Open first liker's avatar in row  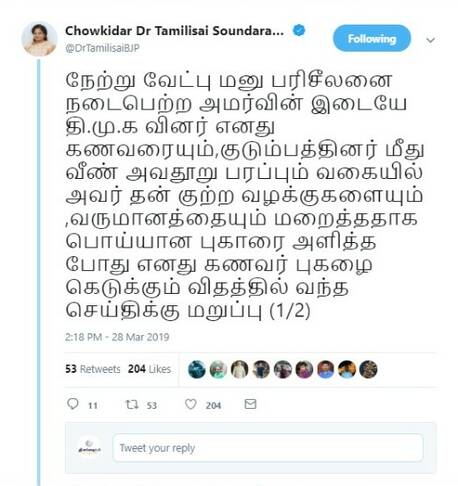pyautogui.click(x=197, y=369)
